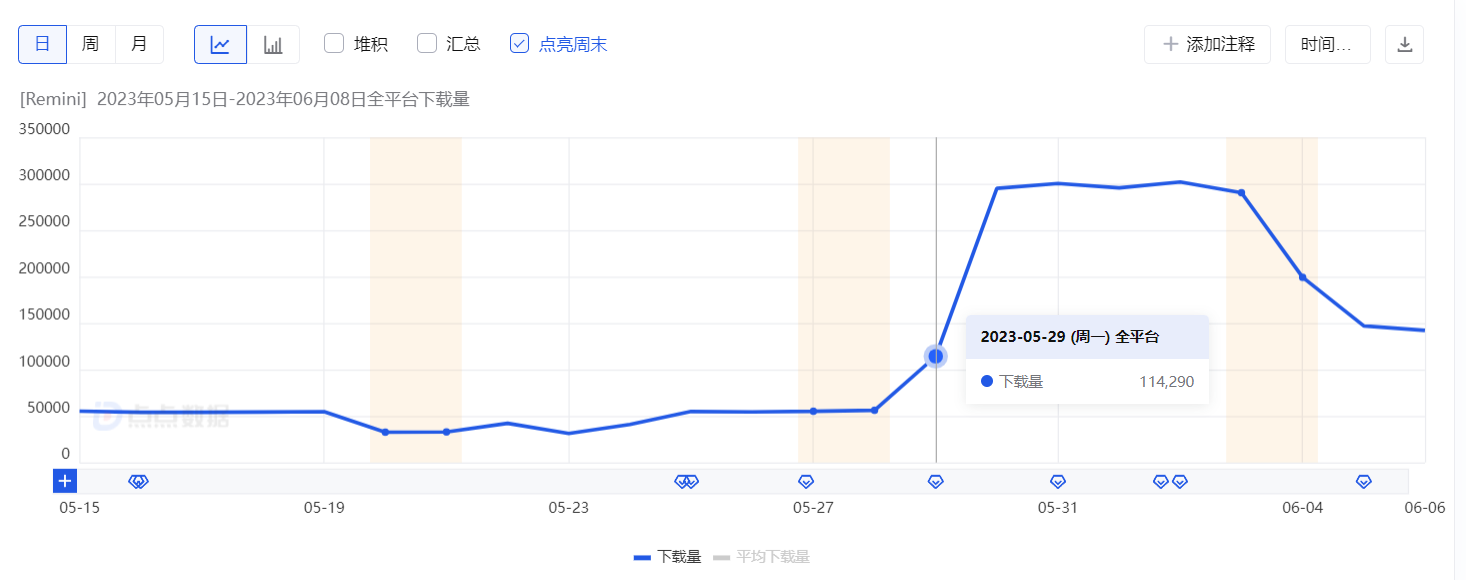
Task: Select the line chart view icon
Action: pyautogui.click(x=220, y=44)
